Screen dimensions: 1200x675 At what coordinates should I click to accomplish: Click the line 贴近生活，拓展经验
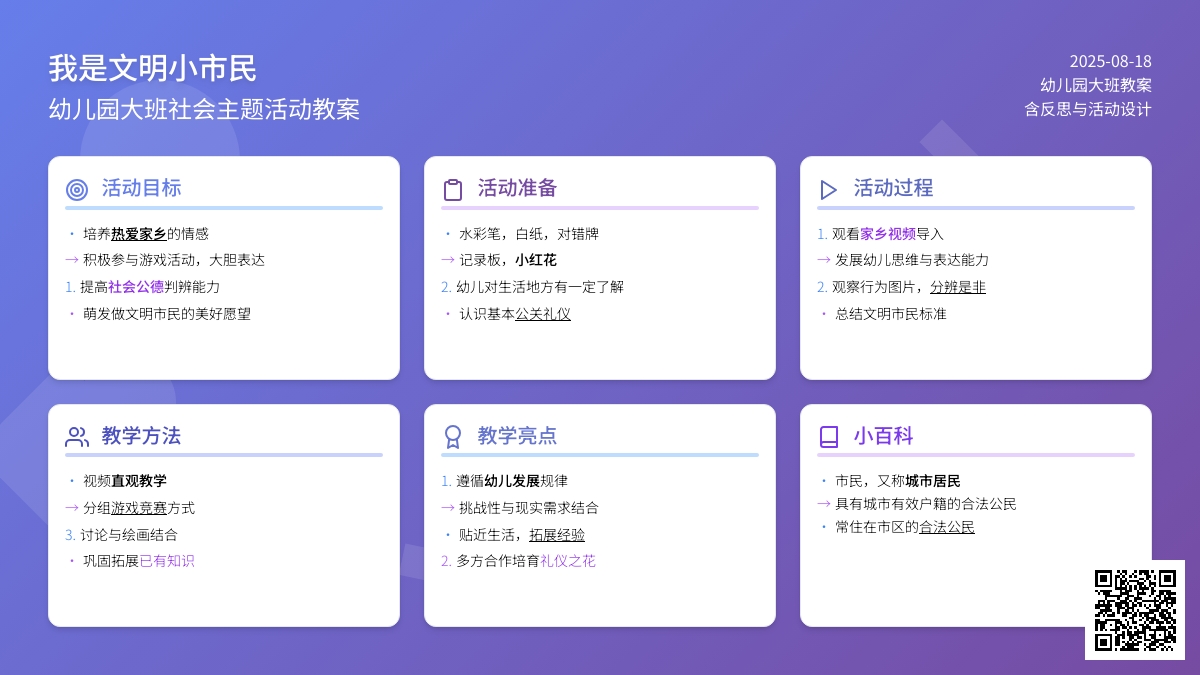click(522, 535)
